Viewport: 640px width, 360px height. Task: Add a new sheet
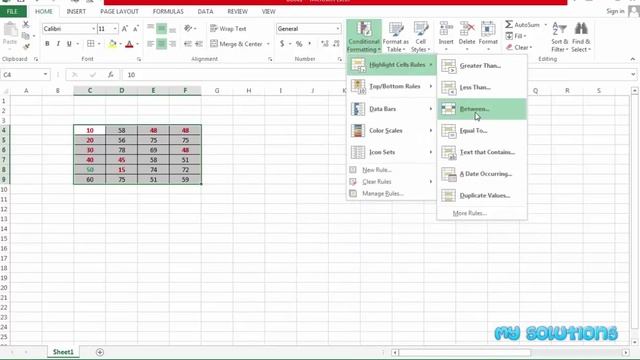[x=100, y=352]
